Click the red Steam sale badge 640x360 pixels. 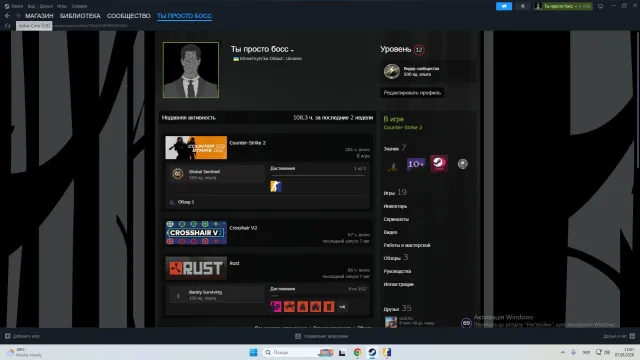[439, 164]
